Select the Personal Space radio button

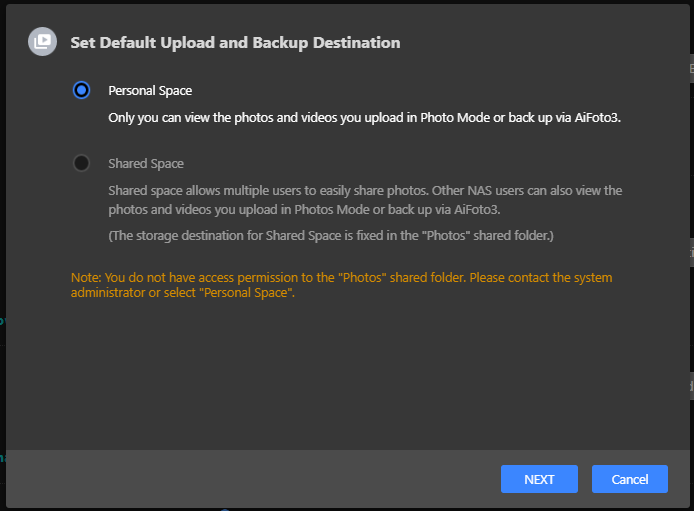(82, 90)
